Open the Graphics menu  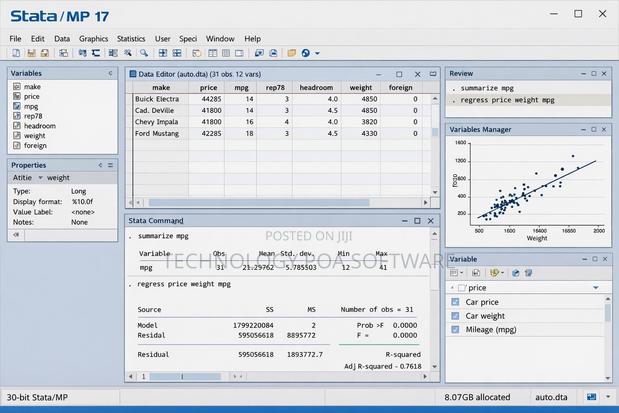point(94,39)
